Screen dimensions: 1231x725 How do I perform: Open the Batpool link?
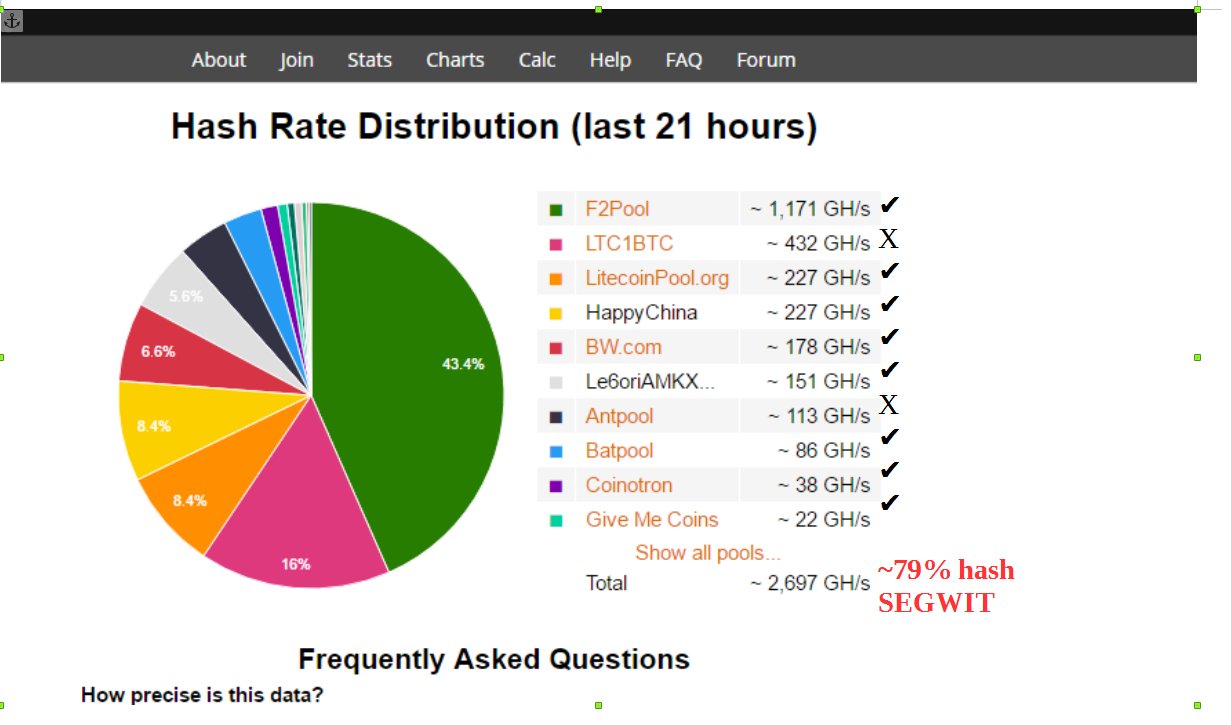click(619, 451)
